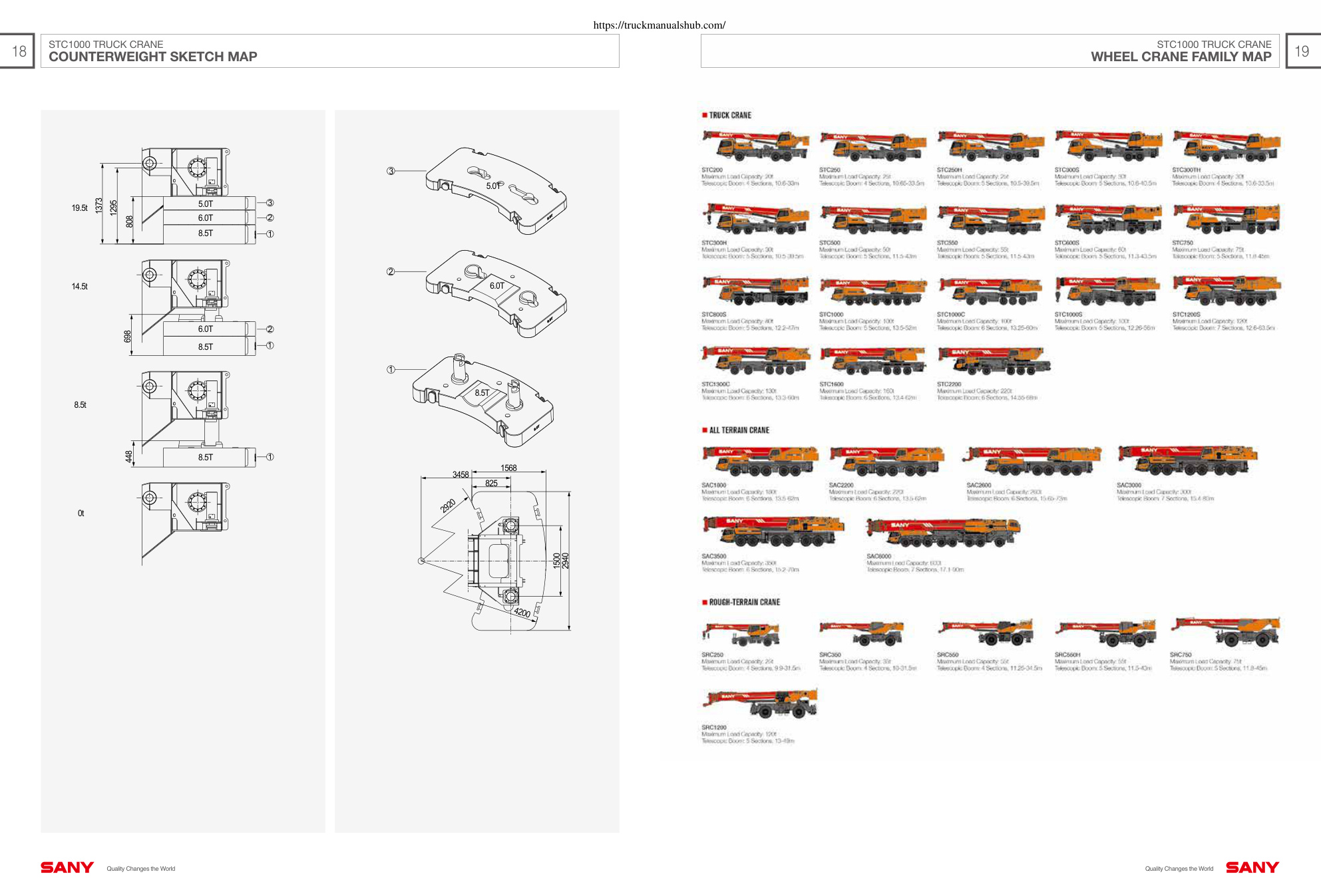Click the "1373" height dimension
1321x896 pixels.
99,206
